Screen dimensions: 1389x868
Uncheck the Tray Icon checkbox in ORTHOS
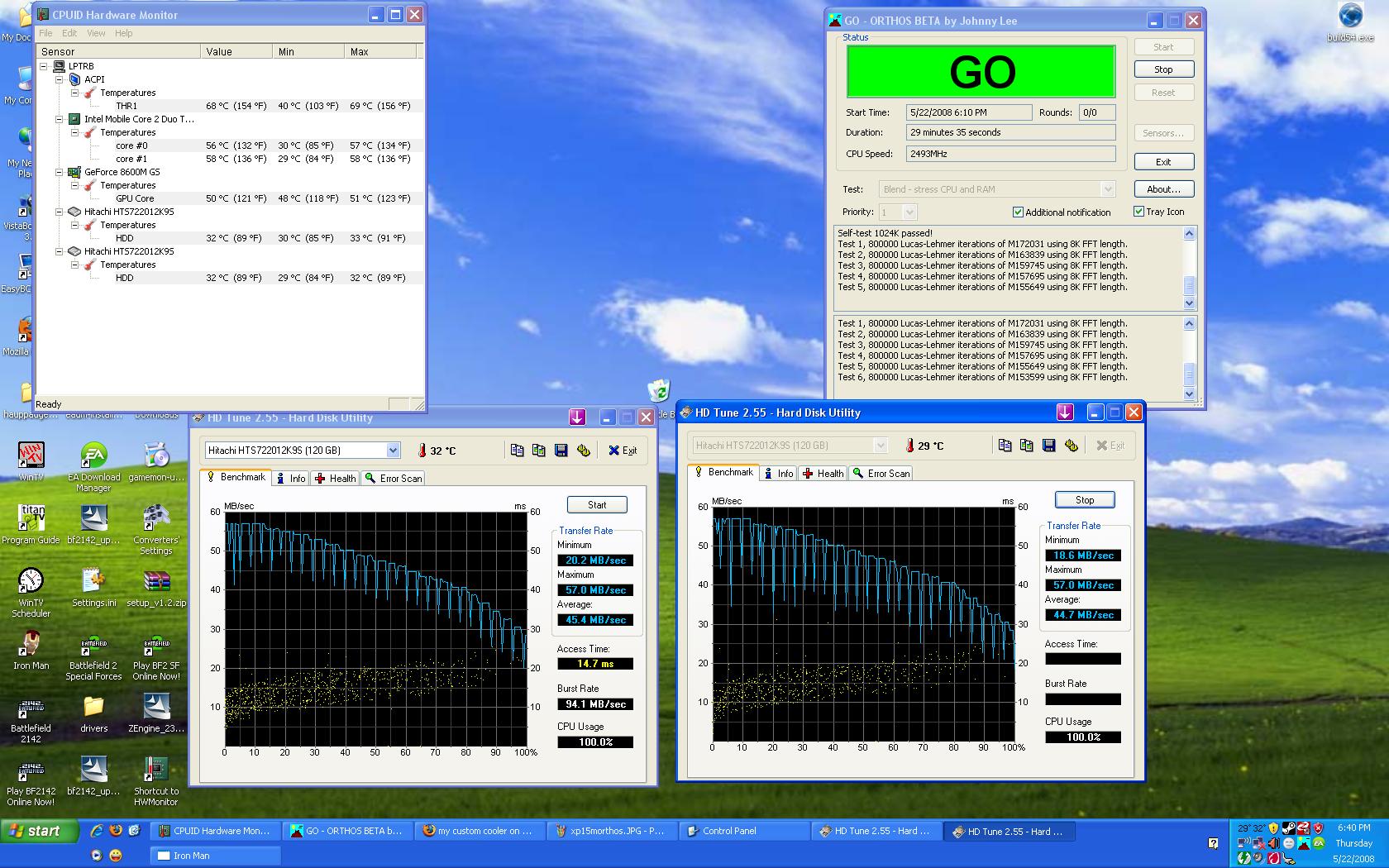pos(1138,212)
